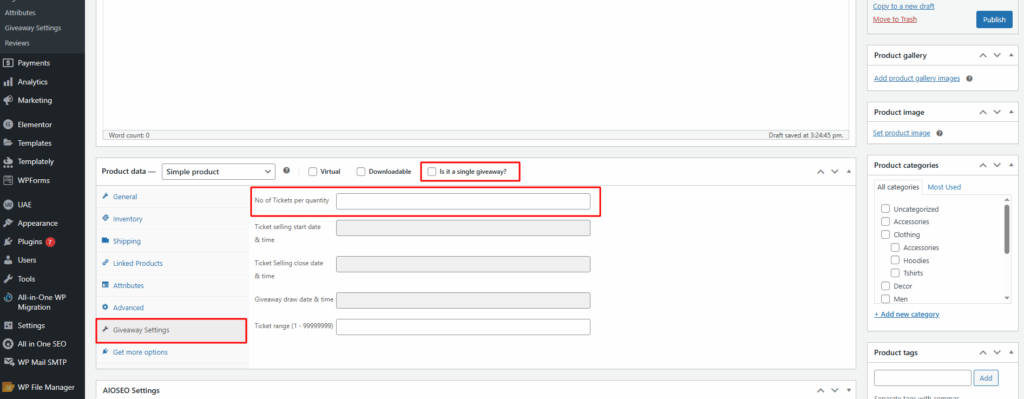This screenshot has height=399, width=1024.
Task: Click the Users person icon
Action: [8, 260]
